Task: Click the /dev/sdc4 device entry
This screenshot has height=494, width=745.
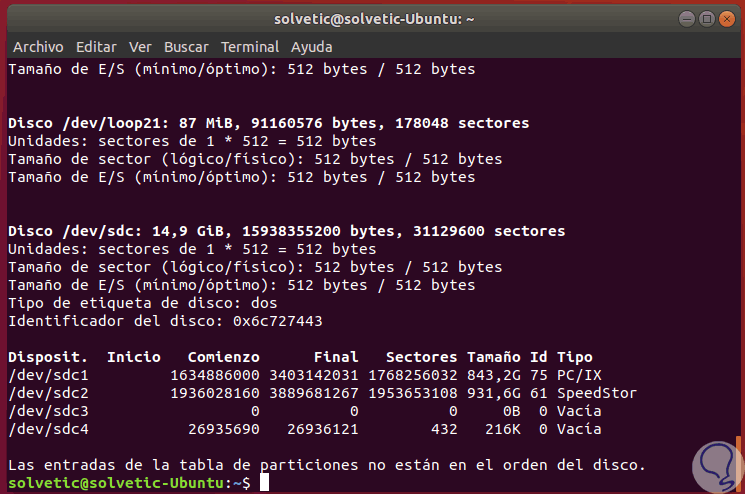Action: pyautogui.click(x=48, y=429)
